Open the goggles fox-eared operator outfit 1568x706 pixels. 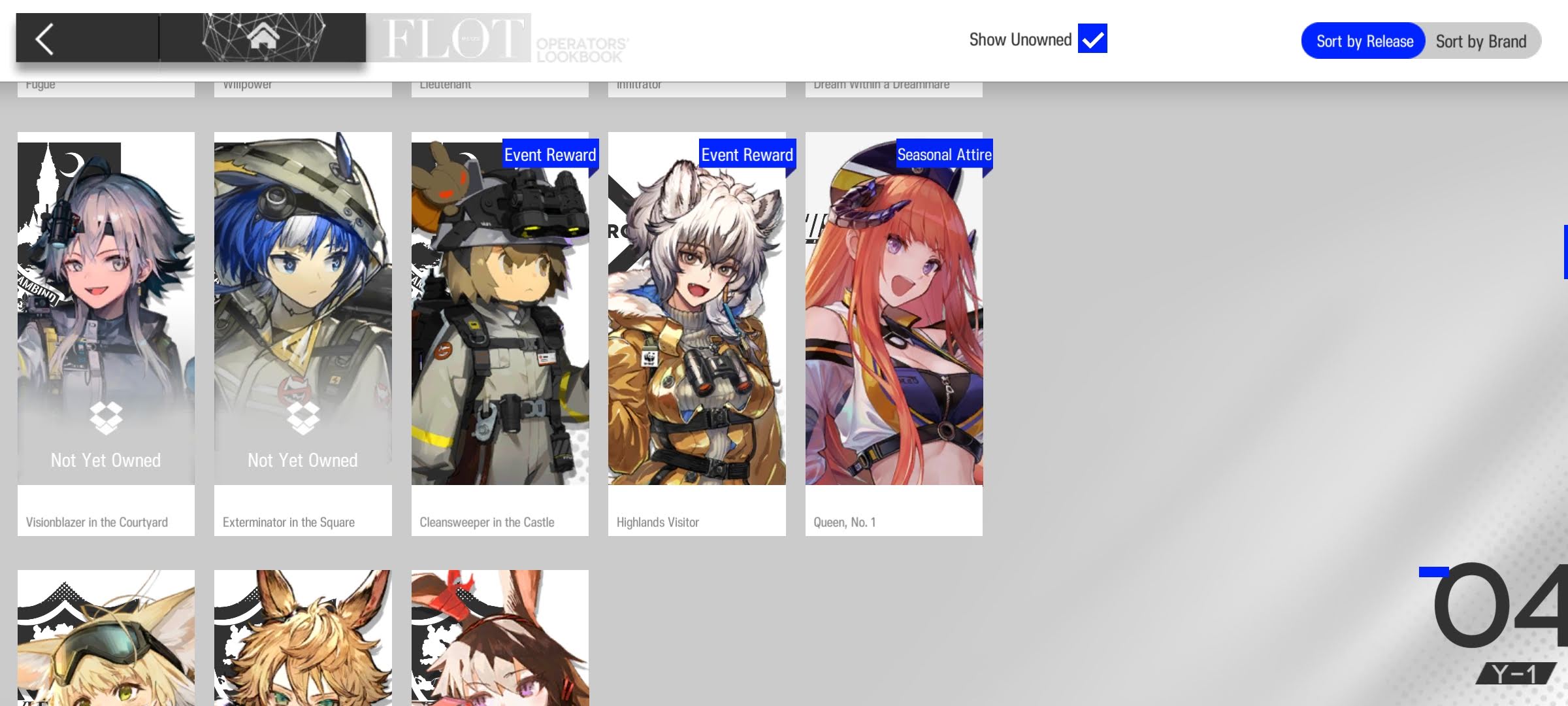tap(106, 637)
